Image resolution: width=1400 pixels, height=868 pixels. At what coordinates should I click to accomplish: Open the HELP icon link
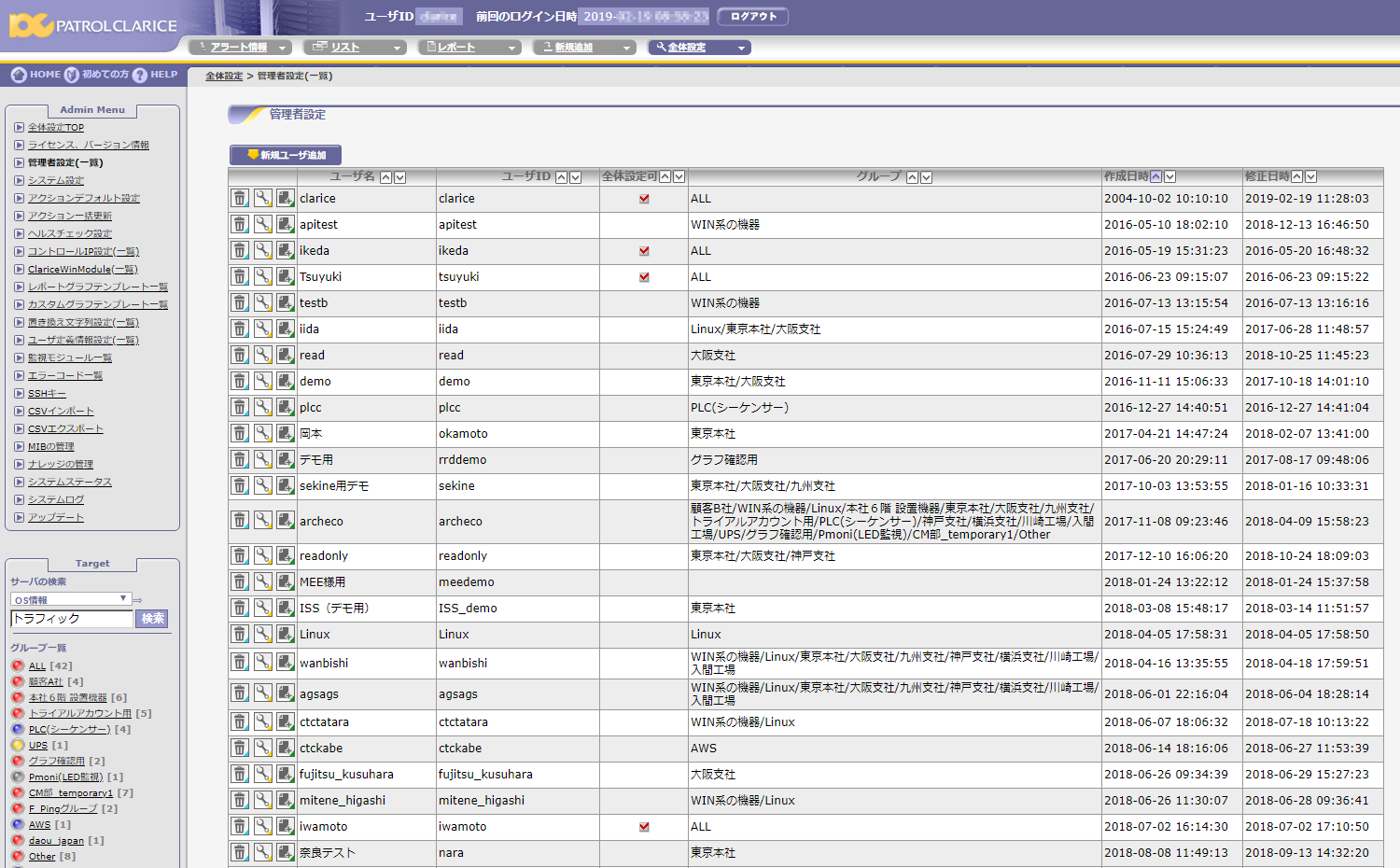[155, 75]
